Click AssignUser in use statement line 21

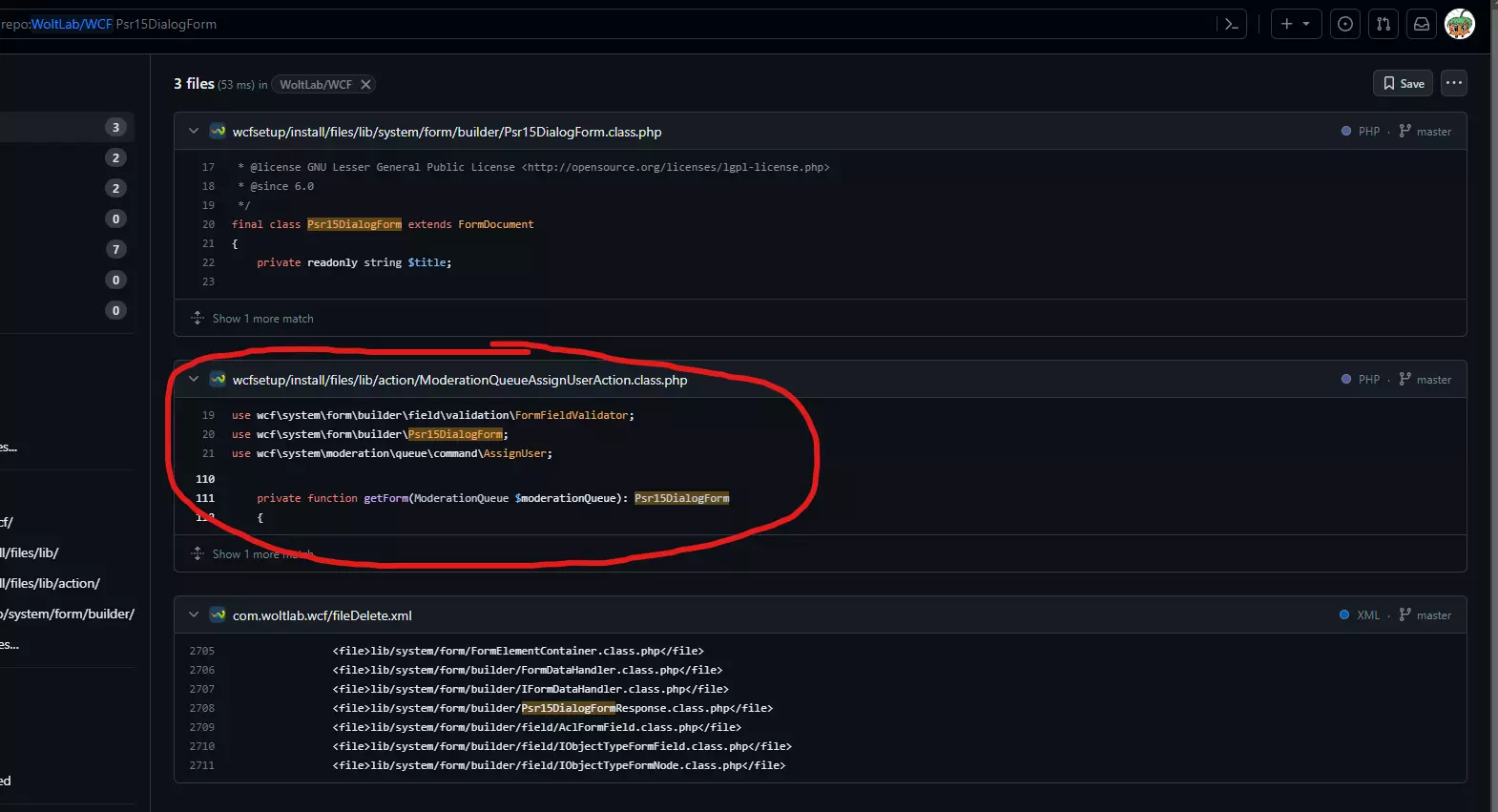pos(514,453)
